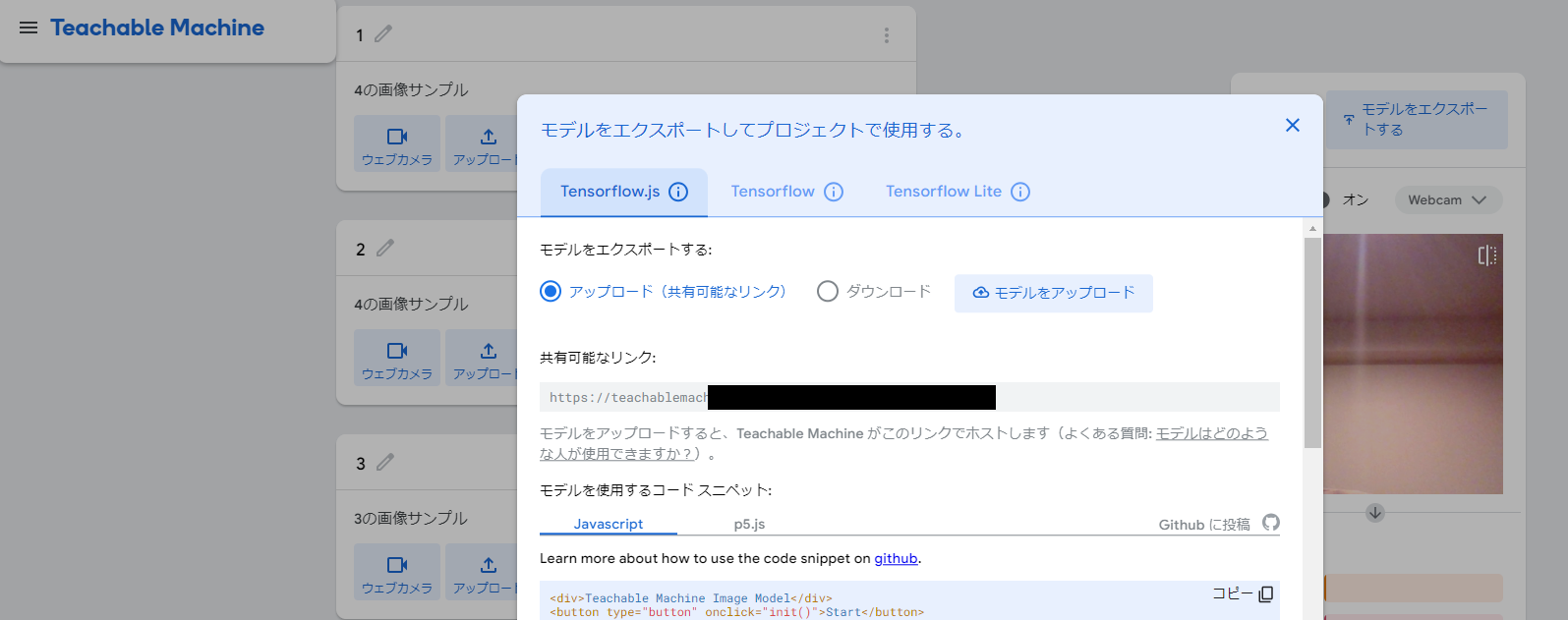
Task: Upload images to class 3
Action: click(482, 572)
